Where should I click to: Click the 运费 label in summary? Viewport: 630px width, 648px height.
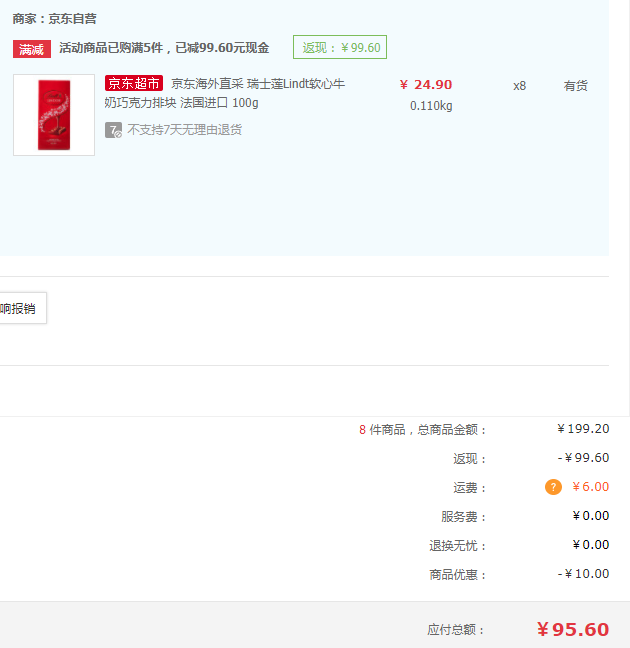pyautogui.click(x=470, y=488)
